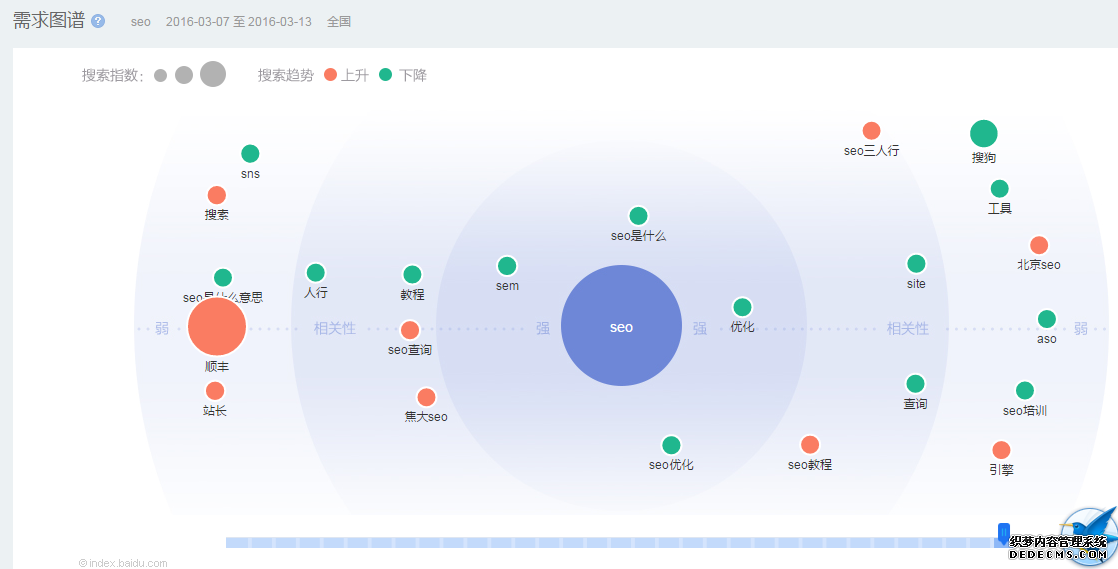The height and width of the screenshot is (569, 1118).
Task: Click the help question mark icon beside 需求图谱
Action: [x=98, y=21]
